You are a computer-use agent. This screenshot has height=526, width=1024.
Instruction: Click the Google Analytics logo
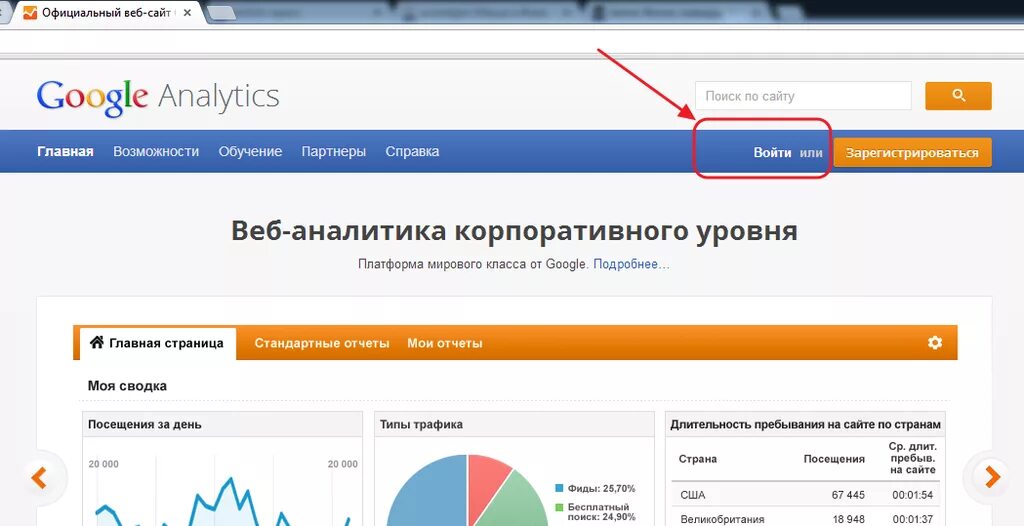(x=158, y=97)
